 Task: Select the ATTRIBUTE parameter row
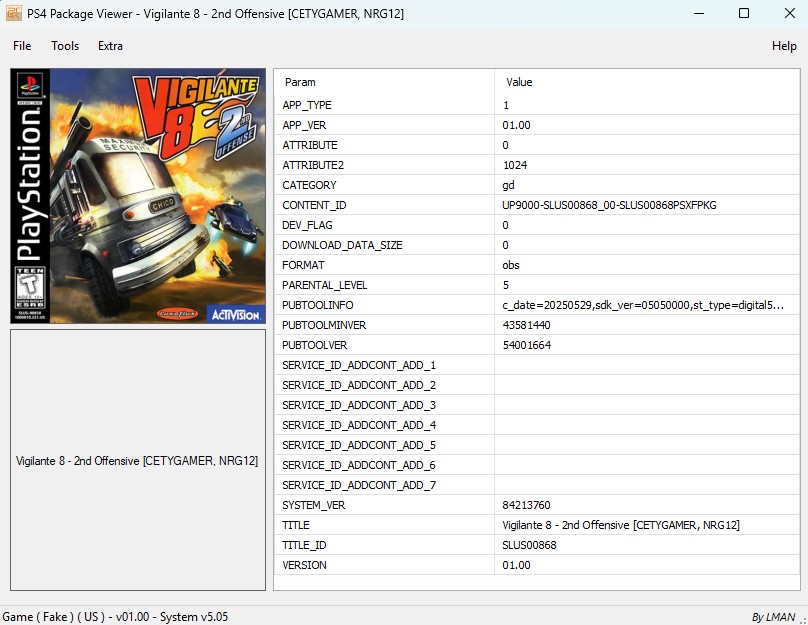point(536,145)
